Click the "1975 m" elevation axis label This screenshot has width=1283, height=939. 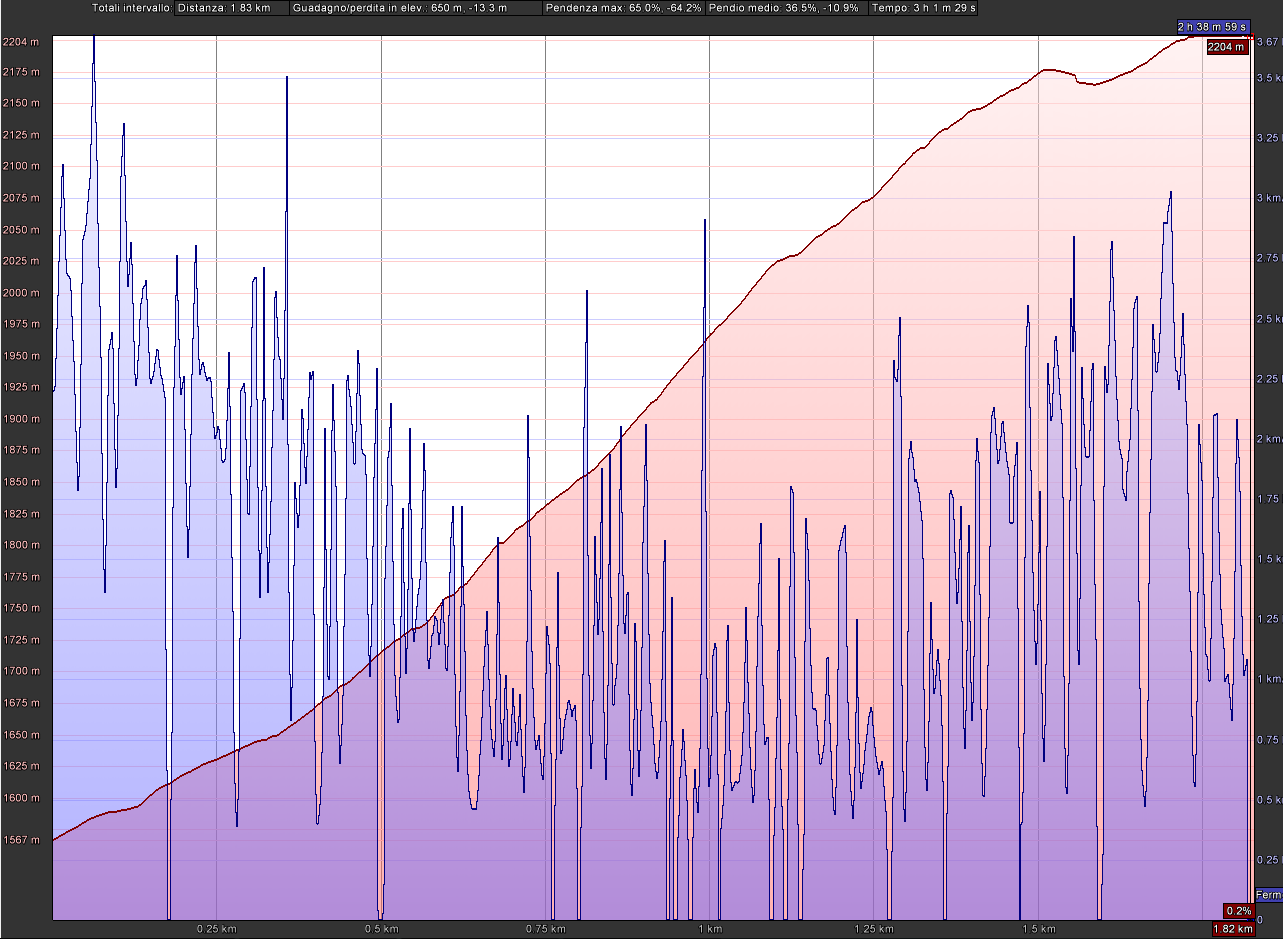point(22,324)
